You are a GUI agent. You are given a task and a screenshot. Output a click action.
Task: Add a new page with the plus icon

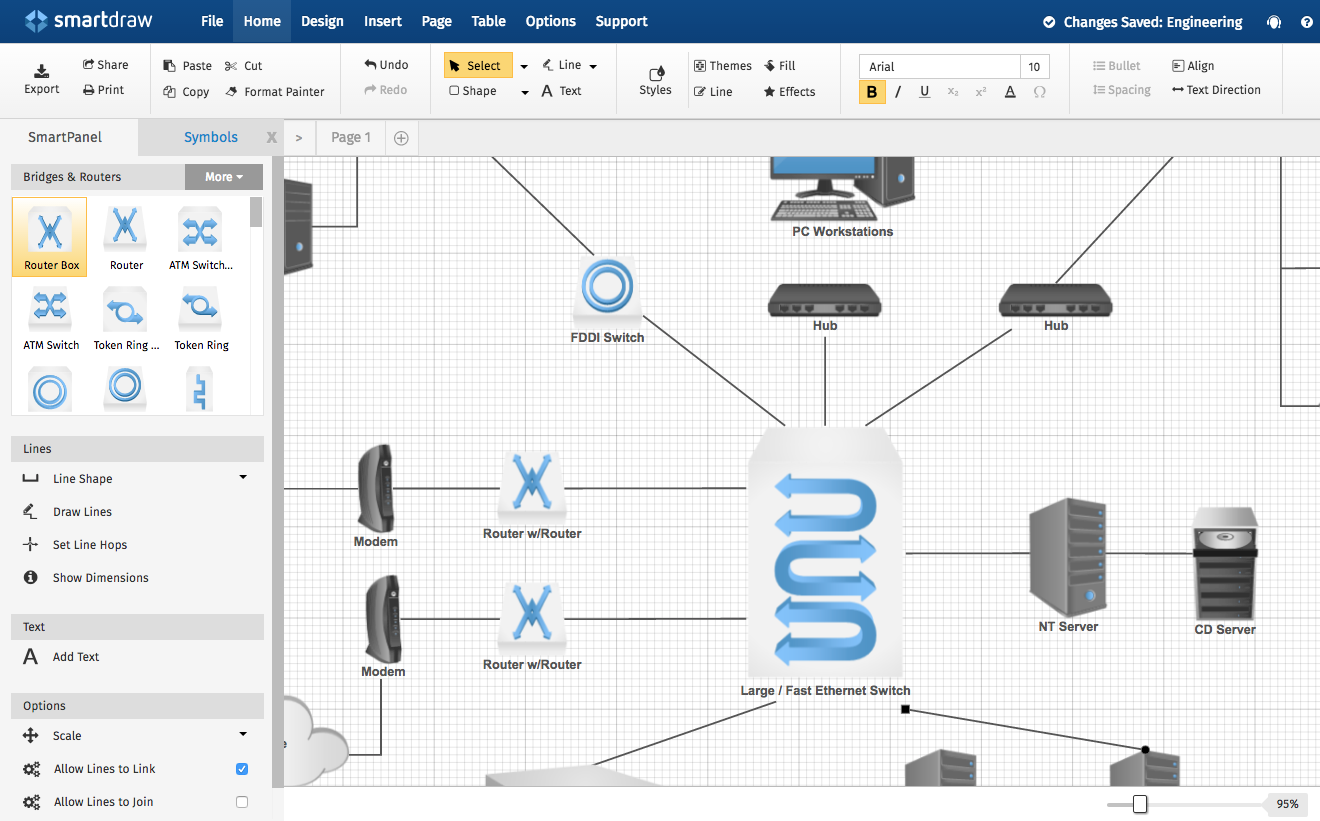click(x=401, y=138)
